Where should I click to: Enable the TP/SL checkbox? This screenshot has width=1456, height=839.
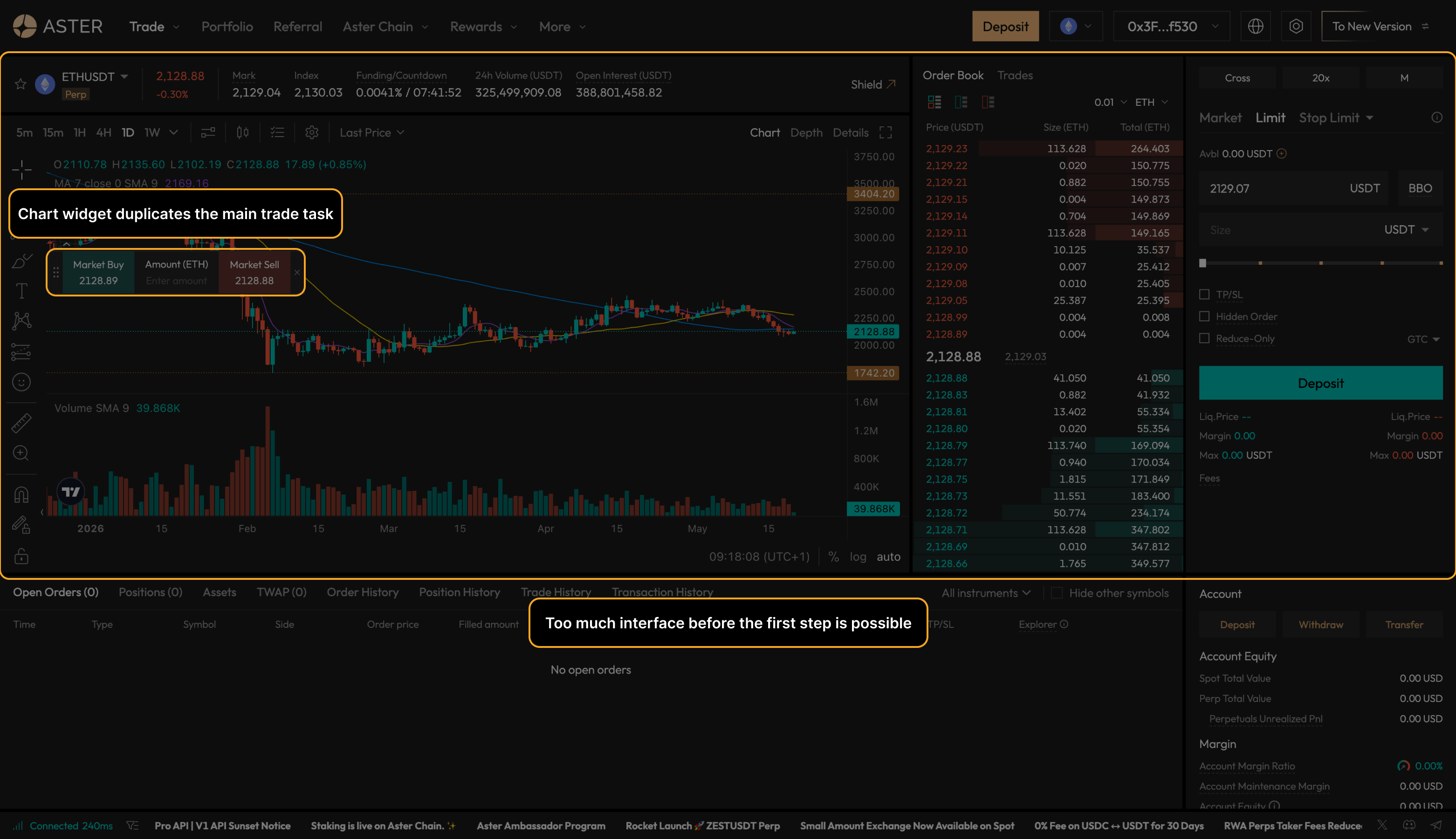click(1204, 295)
